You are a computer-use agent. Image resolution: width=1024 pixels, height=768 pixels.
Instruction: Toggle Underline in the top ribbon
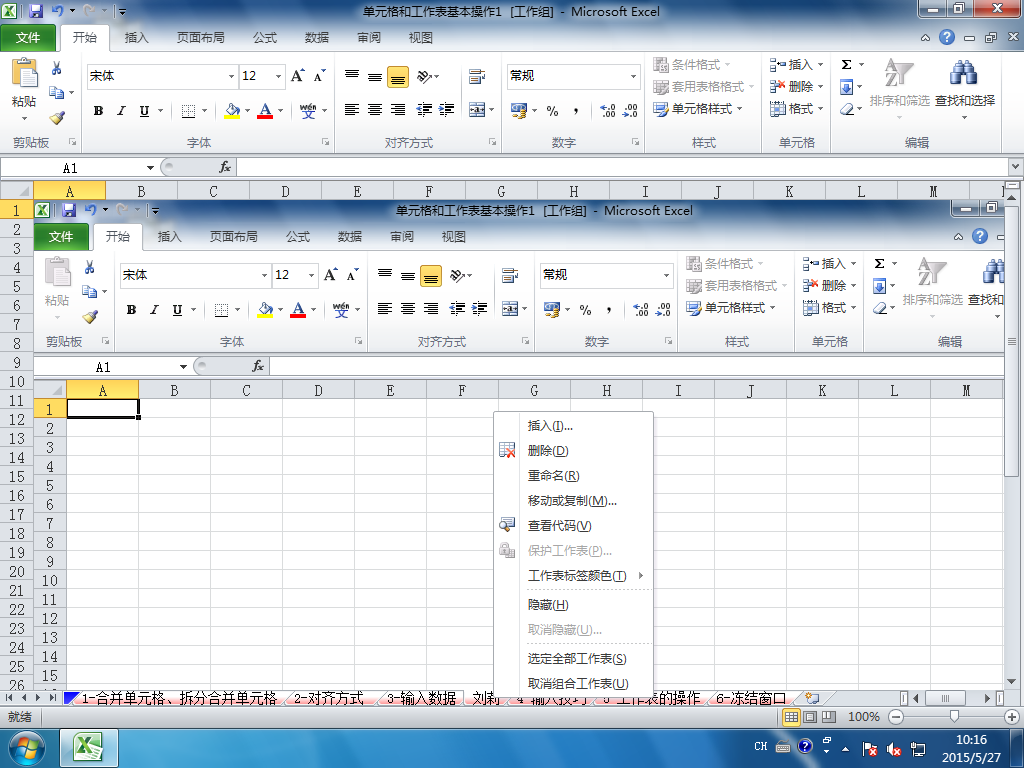tap(144, 111)
